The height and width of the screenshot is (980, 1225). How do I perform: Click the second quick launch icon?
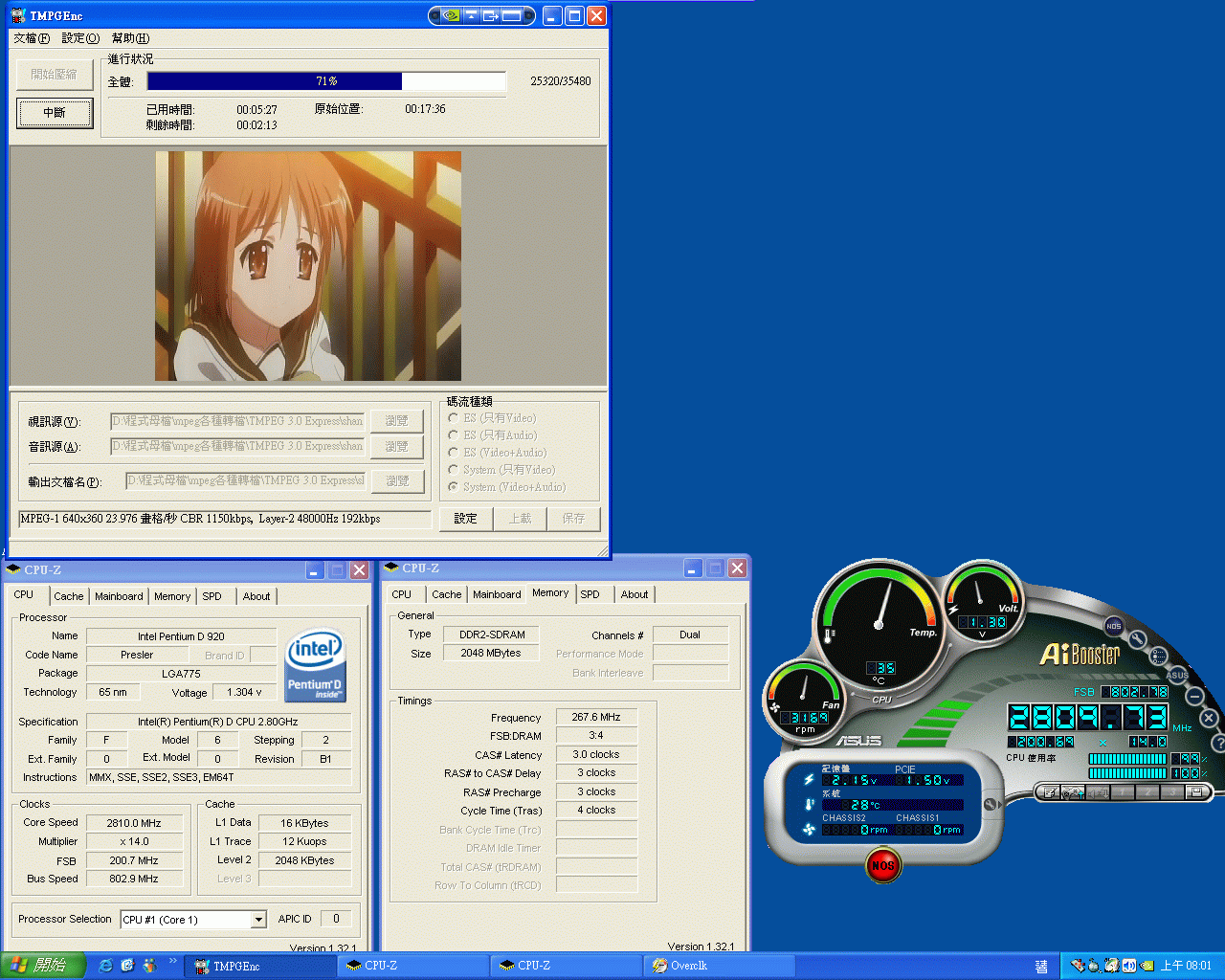(x=127, y=966)
